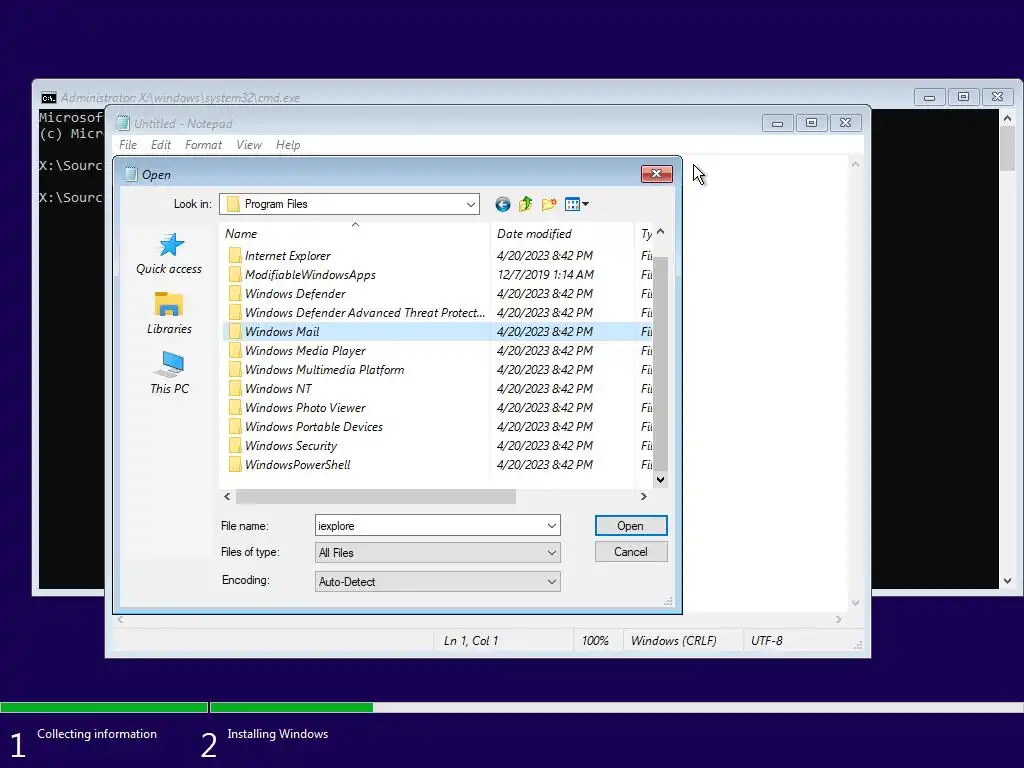The height and width of the screenshot is (768, 1024).
Task: Expand the Look in dropdown
Action: pyautogui.click(x=470, y=204)
